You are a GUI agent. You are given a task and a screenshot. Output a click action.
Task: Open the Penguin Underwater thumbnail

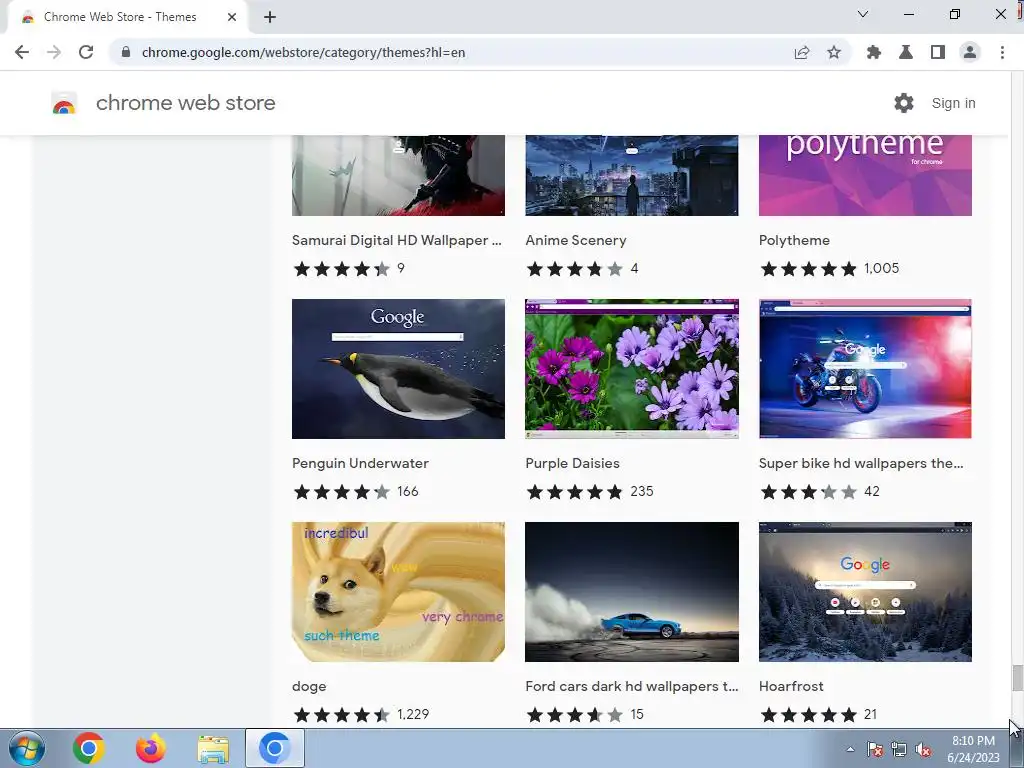coord(398,369)
